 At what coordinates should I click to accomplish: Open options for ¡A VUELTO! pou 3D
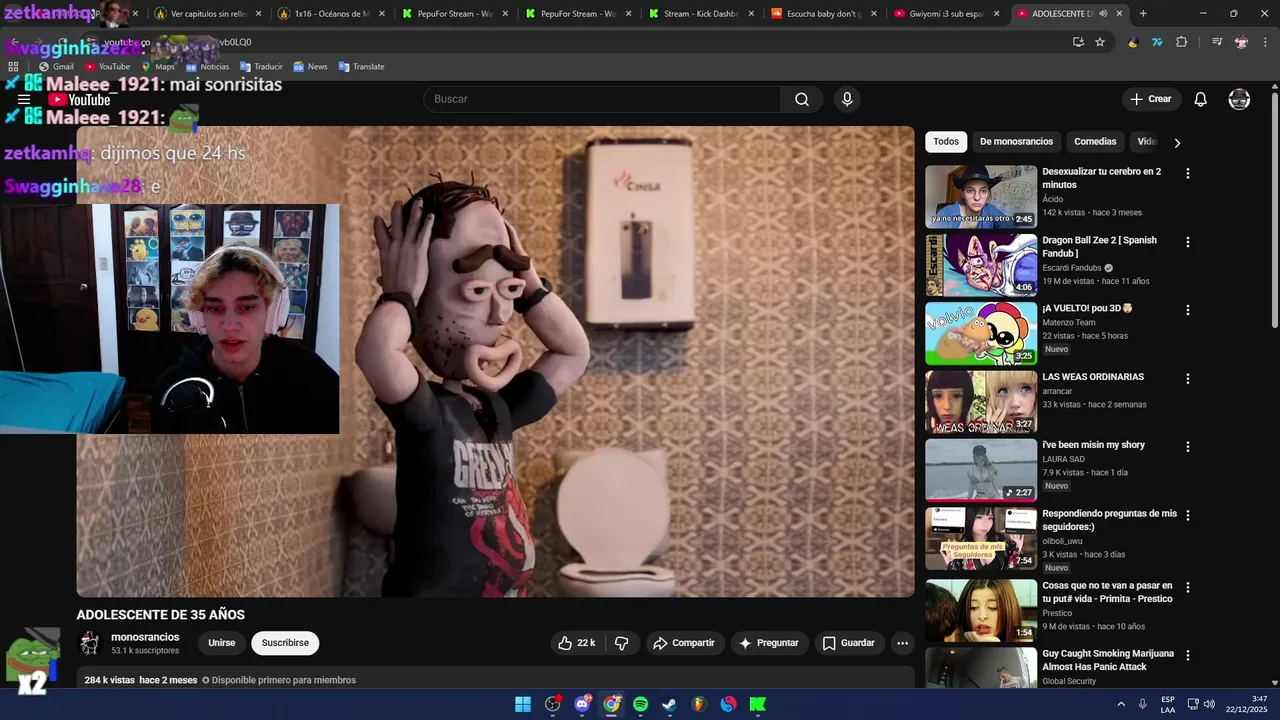[1188, 310]
